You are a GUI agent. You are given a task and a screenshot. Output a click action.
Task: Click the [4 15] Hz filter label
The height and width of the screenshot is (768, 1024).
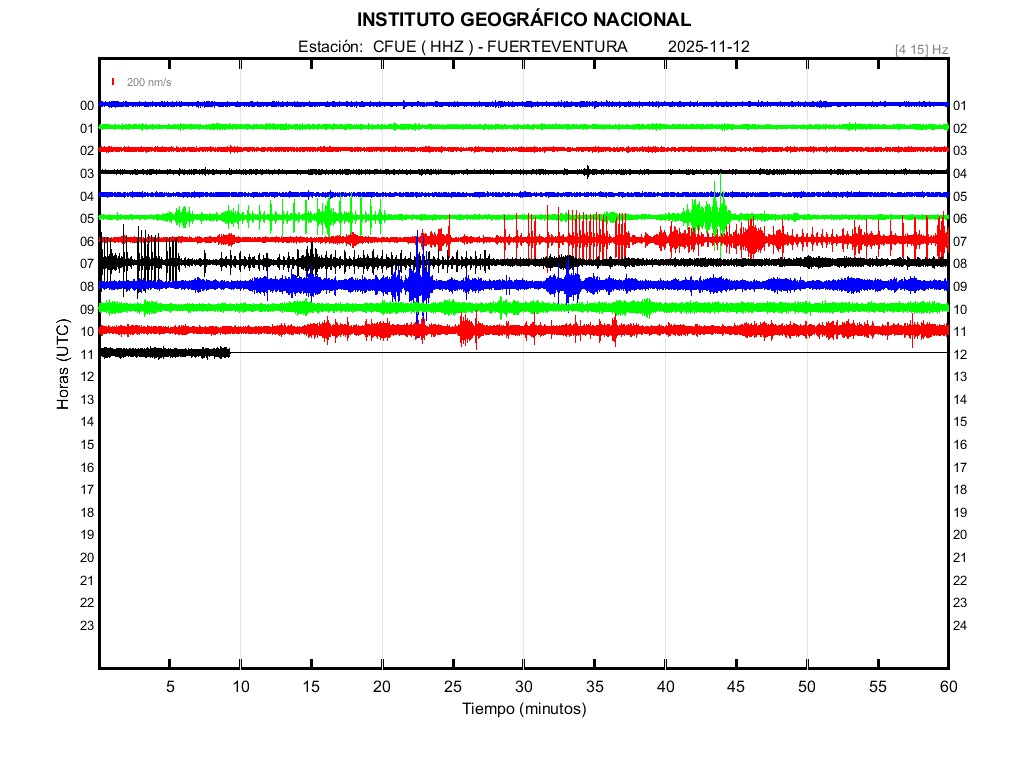921,49
